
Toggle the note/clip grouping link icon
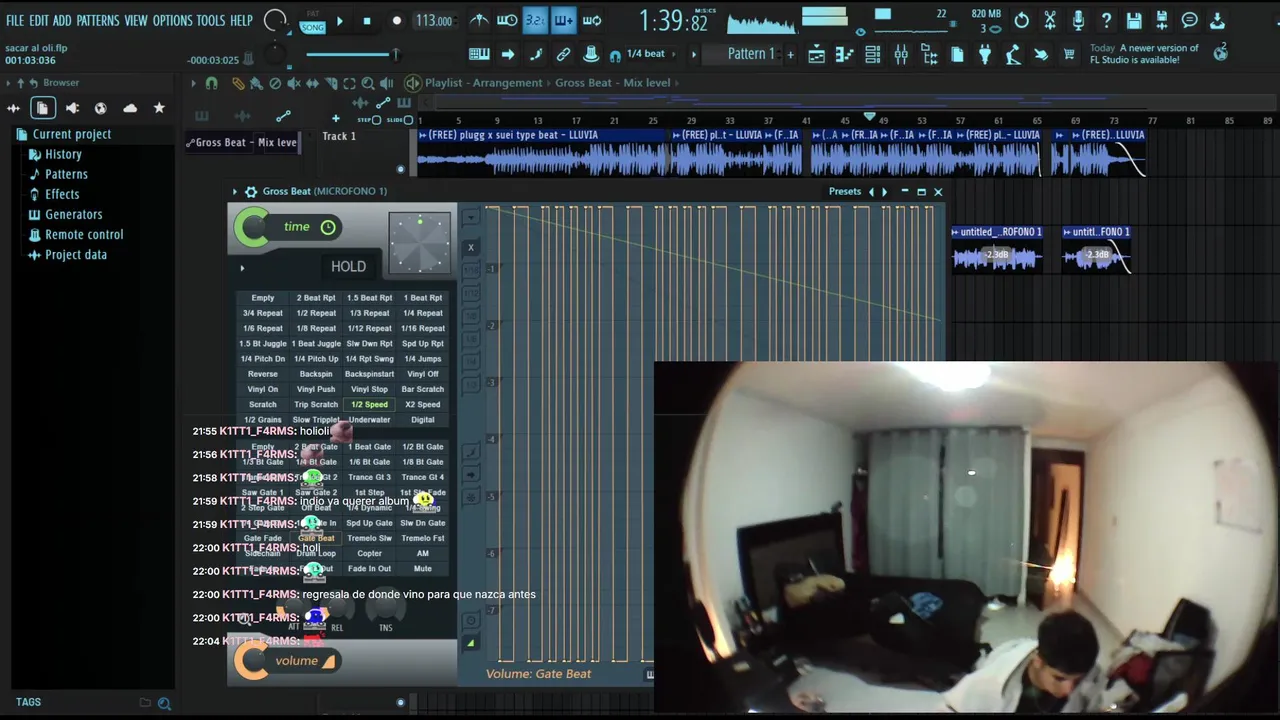click(x=564, y=54)
